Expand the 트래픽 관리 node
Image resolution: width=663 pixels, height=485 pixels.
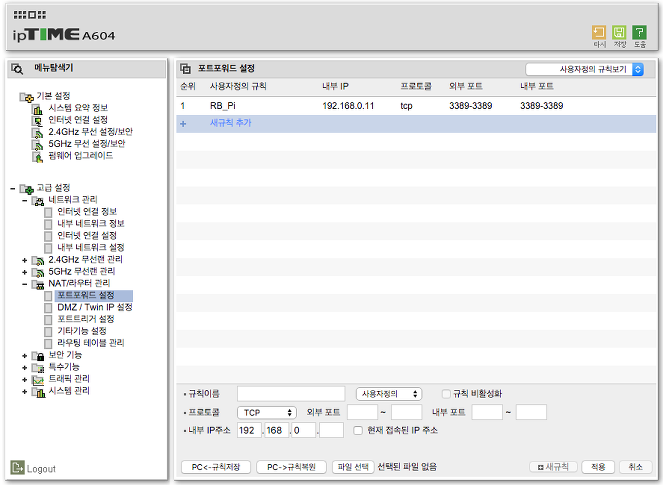[25, 380]
